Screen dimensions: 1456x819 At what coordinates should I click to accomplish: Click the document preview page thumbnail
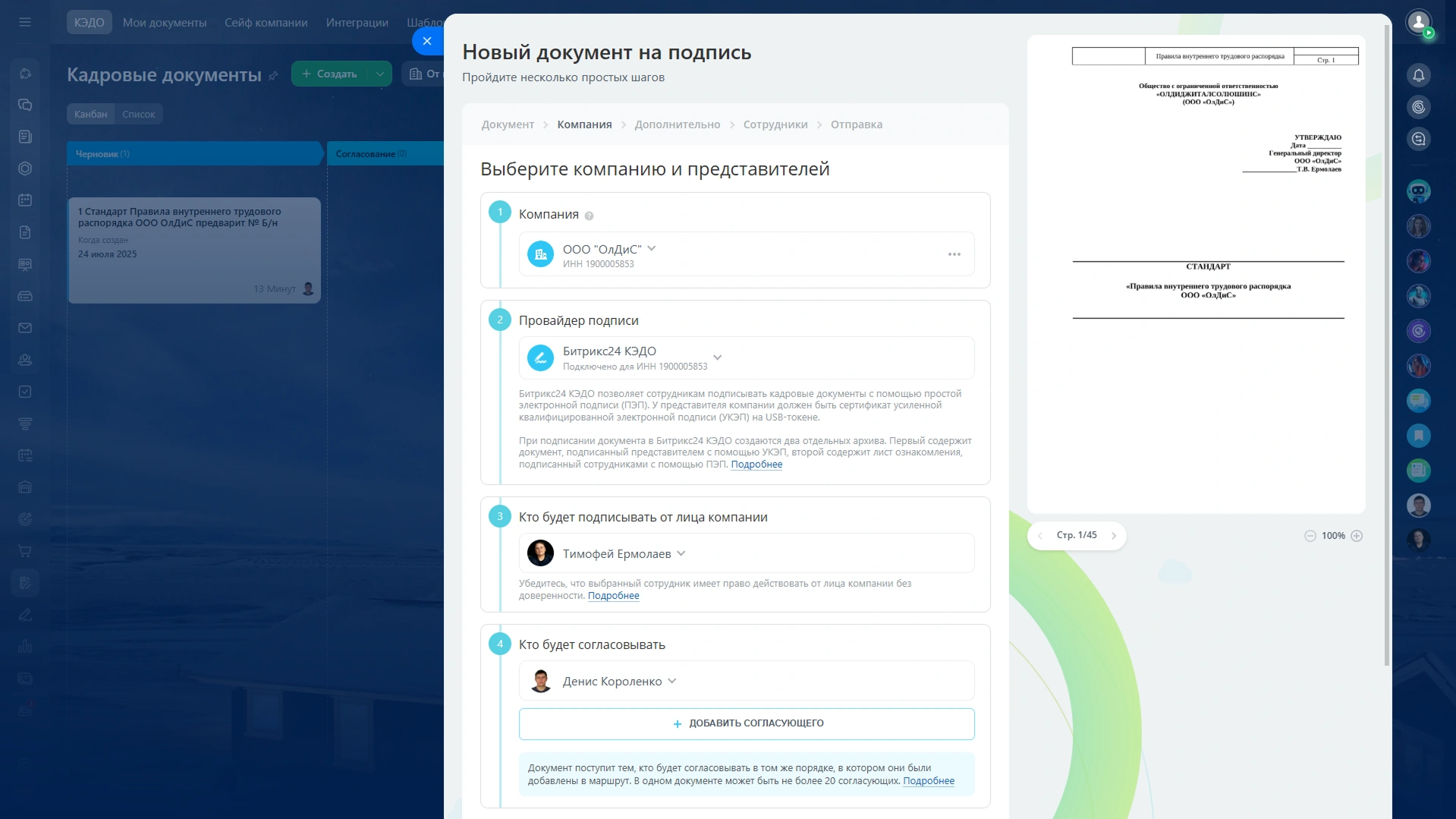click(x=1196, y=274)
